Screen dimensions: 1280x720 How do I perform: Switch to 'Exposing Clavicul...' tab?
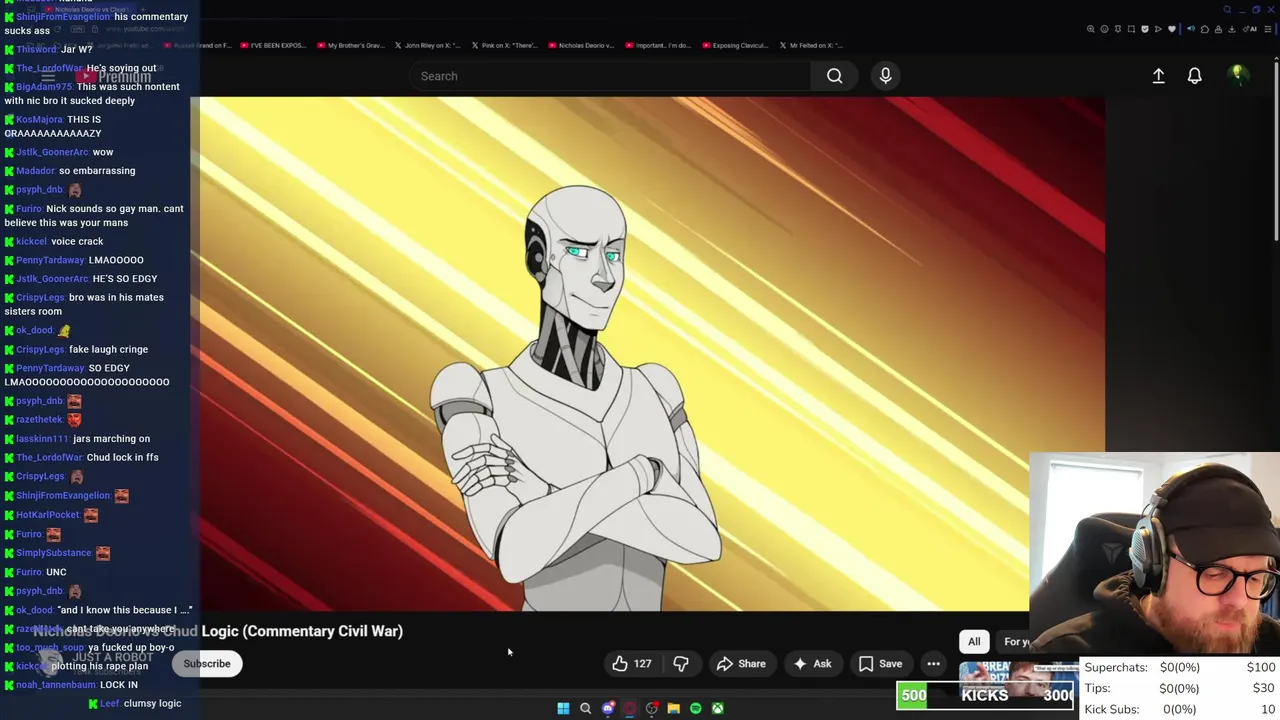(x=736, y=45)
